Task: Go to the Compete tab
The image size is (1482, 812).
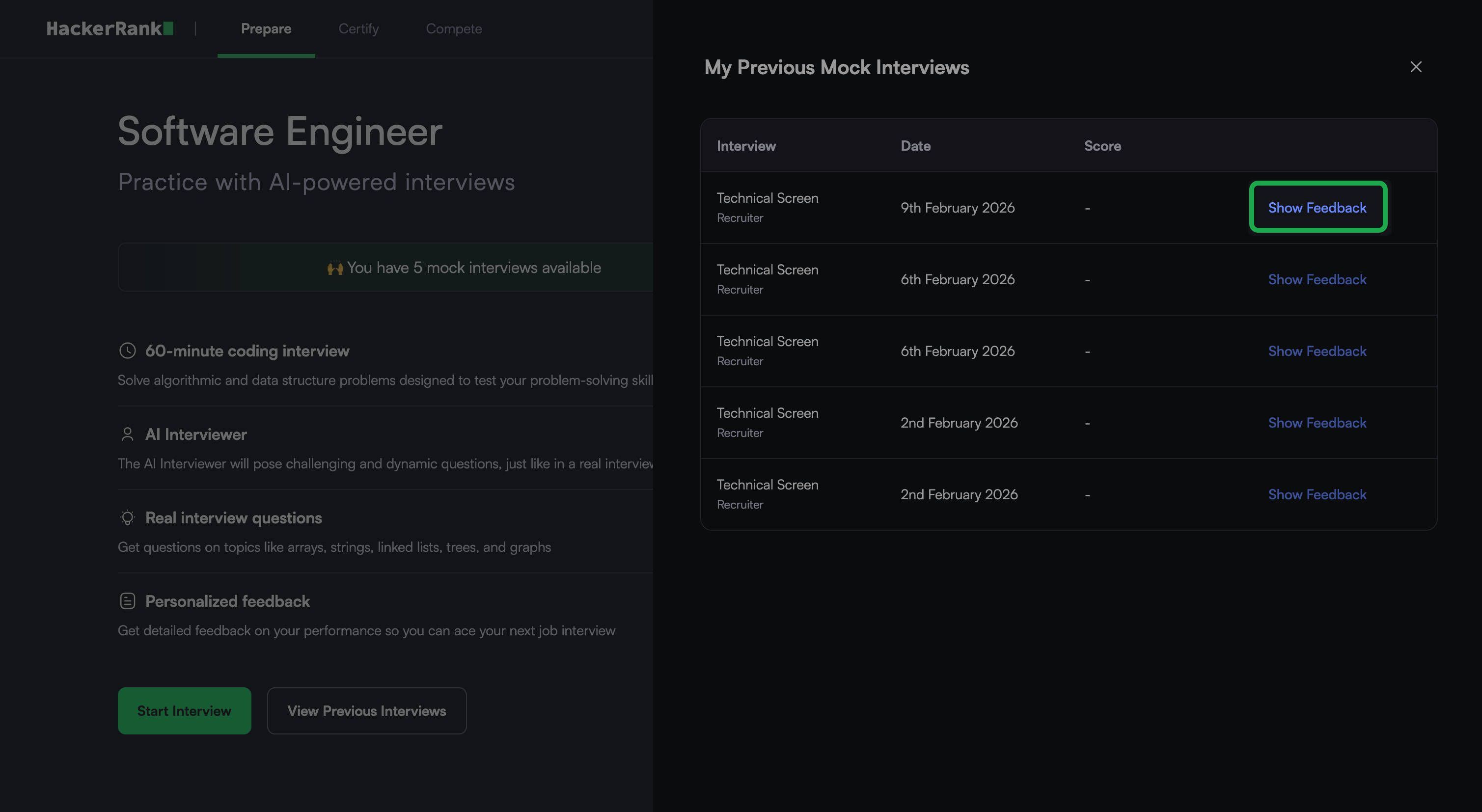Action: pos(453,29)
